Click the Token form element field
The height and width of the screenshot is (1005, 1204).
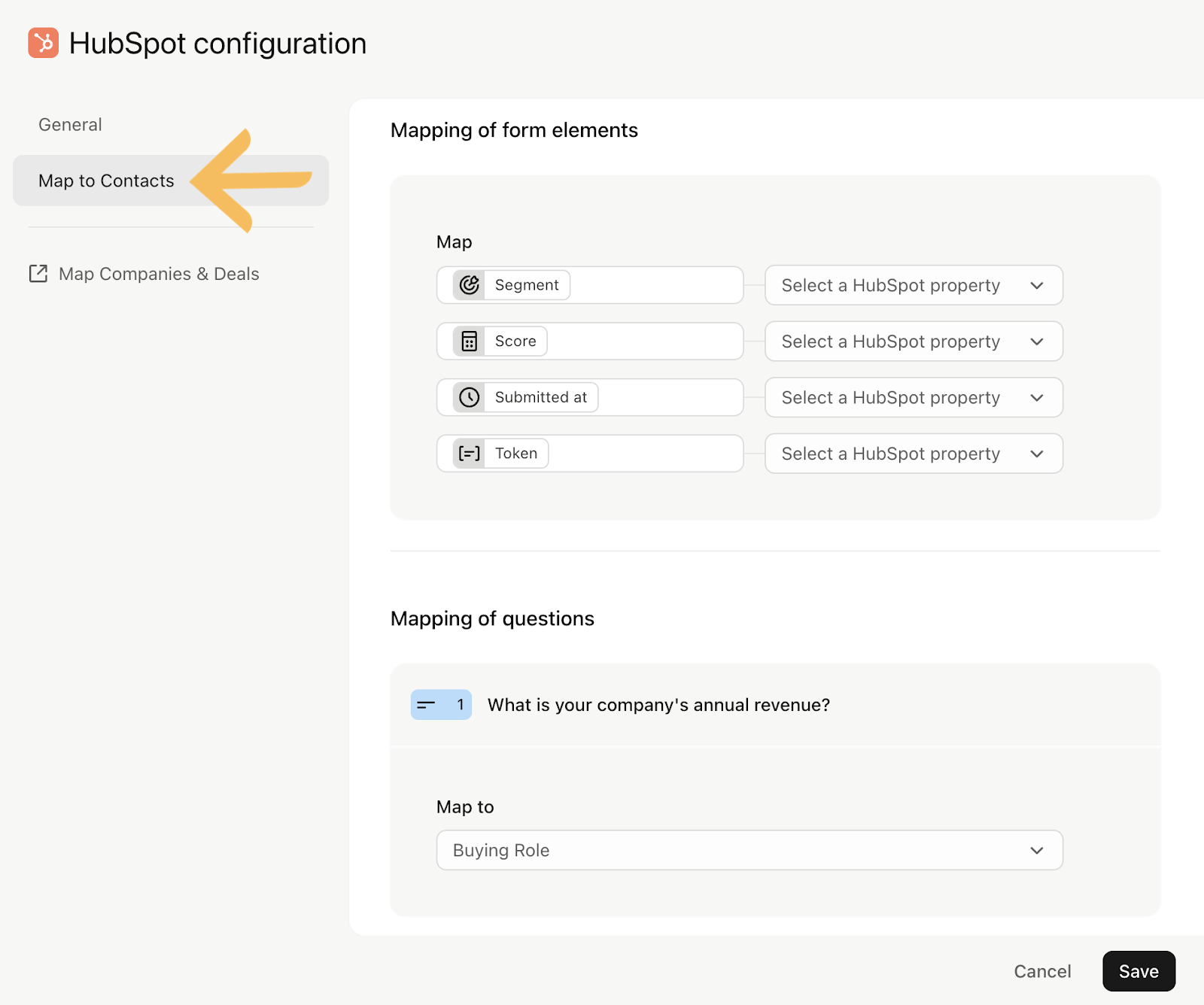[590, 454]
